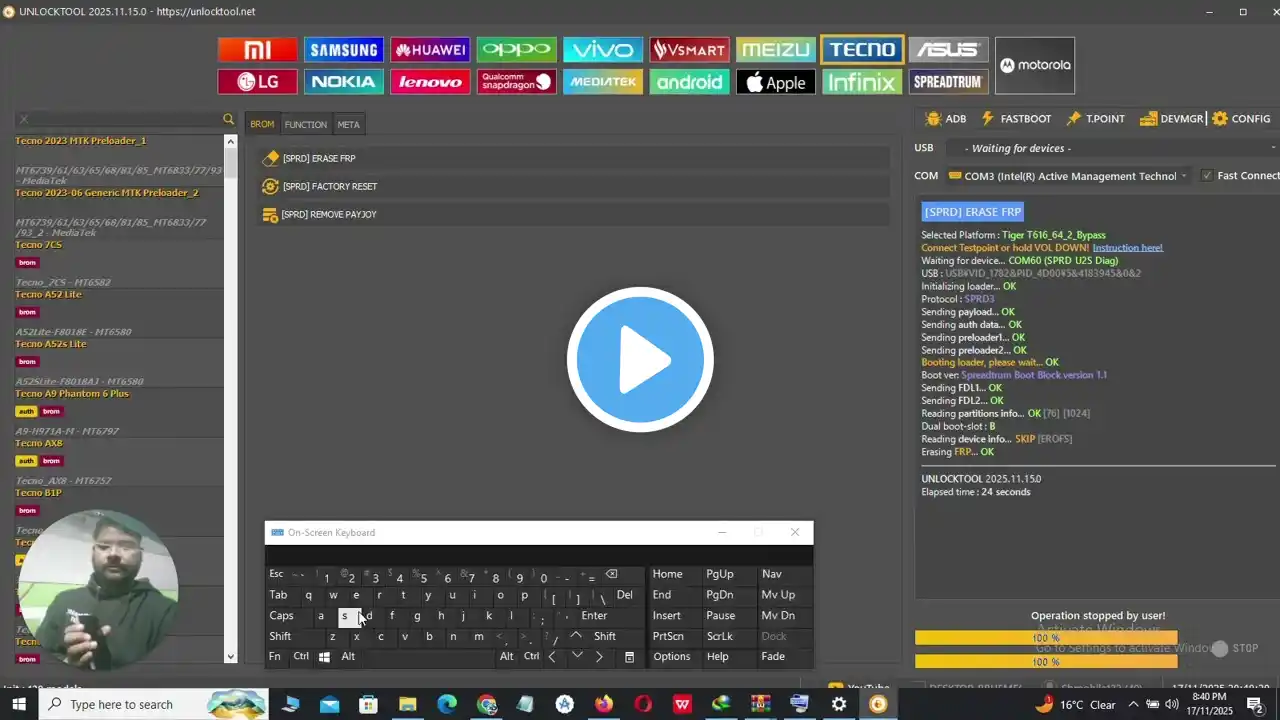Select the OPPO brand logo
1280x720 pixels.
pos(516,50)
